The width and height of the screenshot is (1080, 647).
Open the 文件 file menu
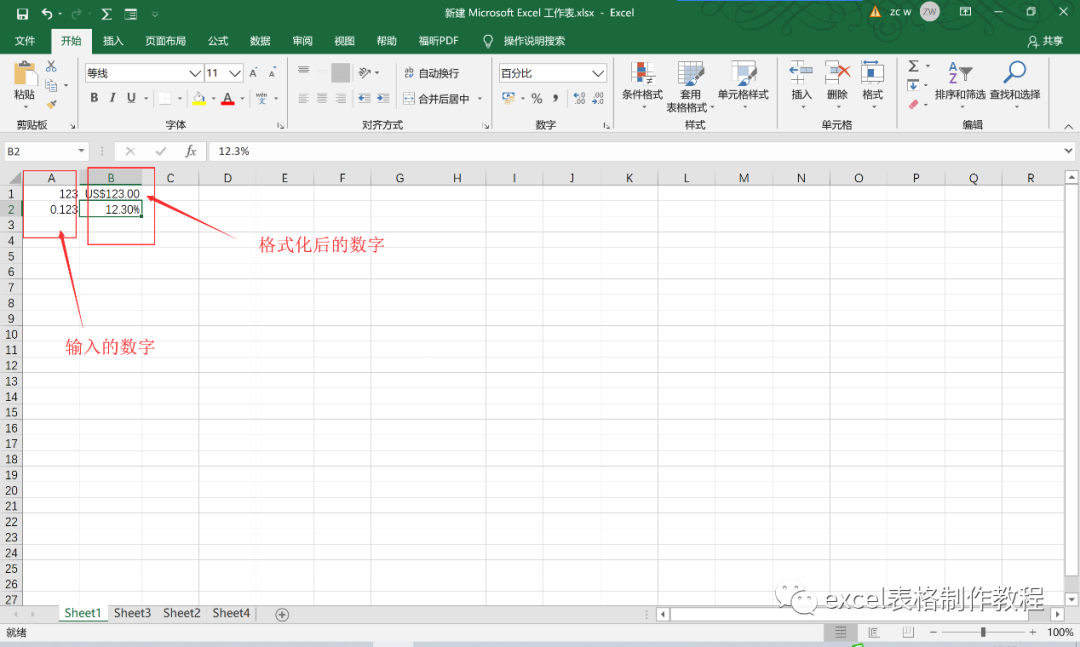point(25,41)
